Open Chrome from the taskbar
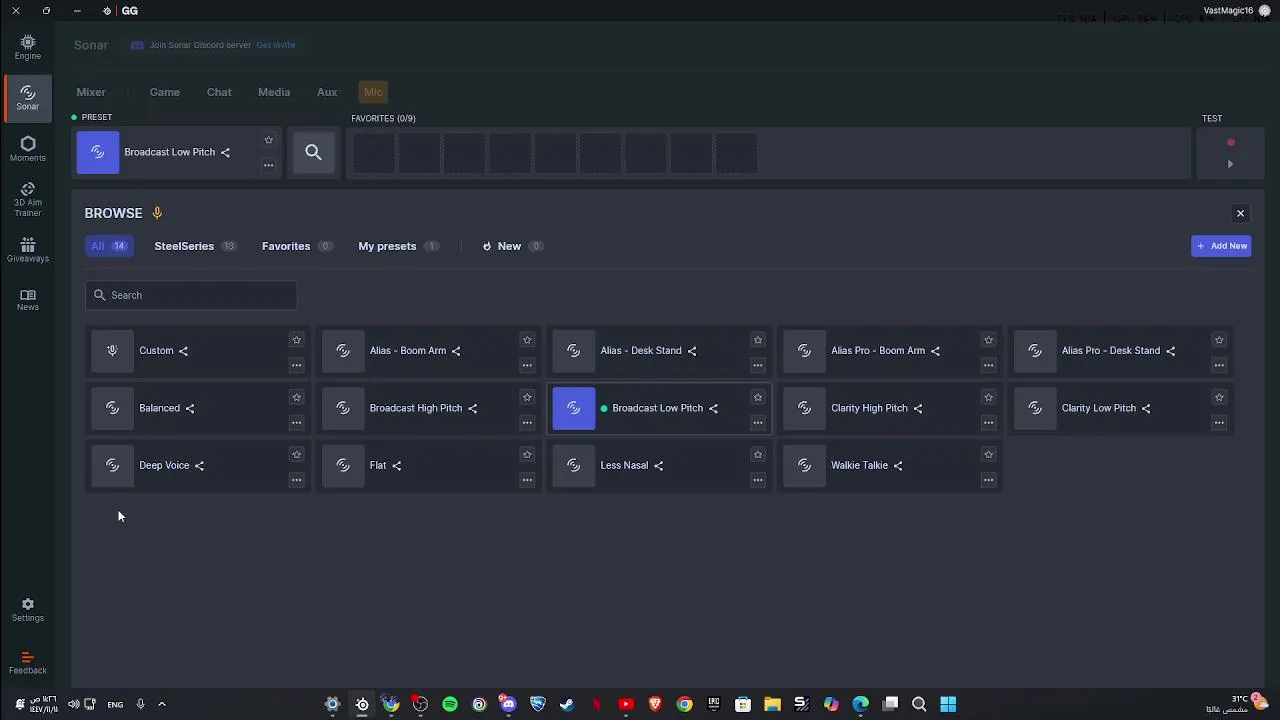Screen dimensions: 1280x720 click(x=684, y=704)
